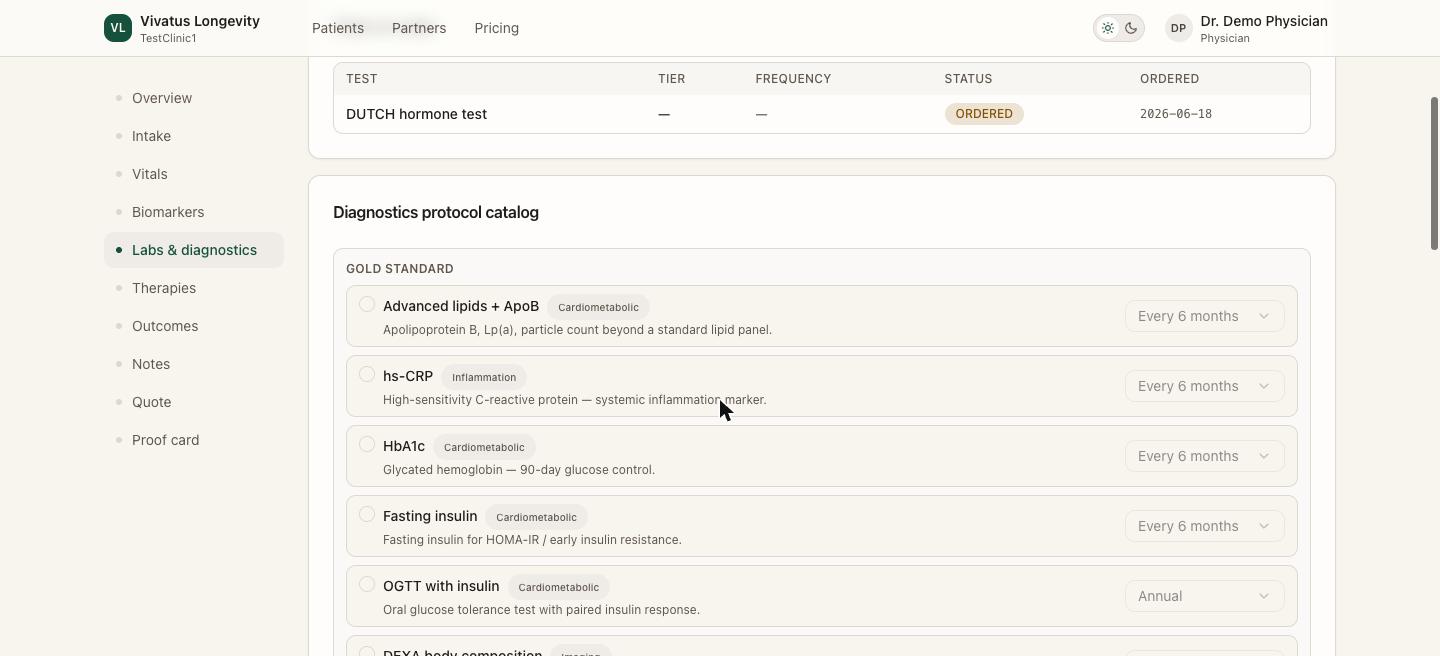The width and height of the screenshot is (1440, 656).
Task: Switch to dark theme moon icon
Action: pyautogui.click(x=1131, y=28)
